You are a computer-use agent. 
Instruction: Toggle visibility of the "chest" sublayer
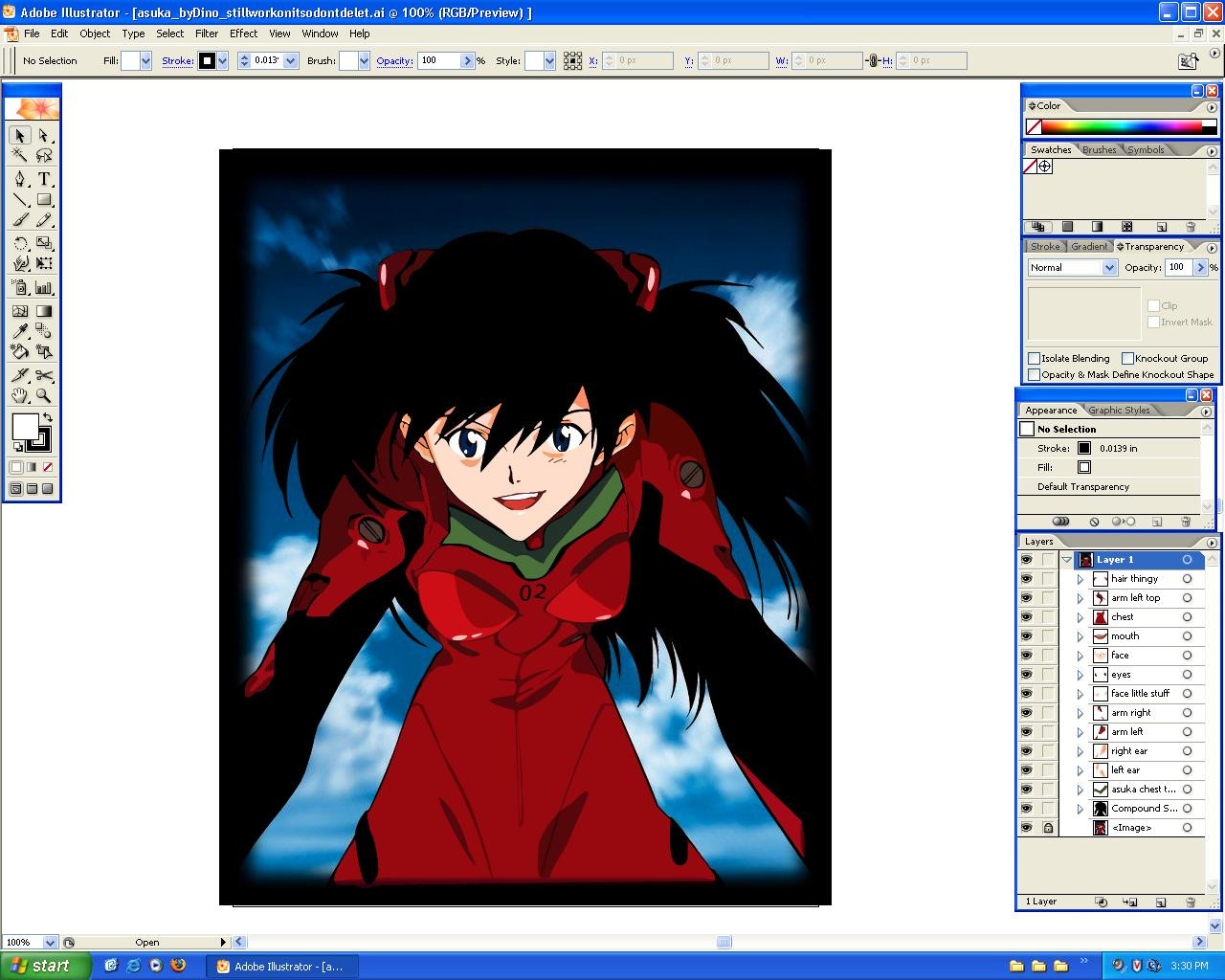1026,617
